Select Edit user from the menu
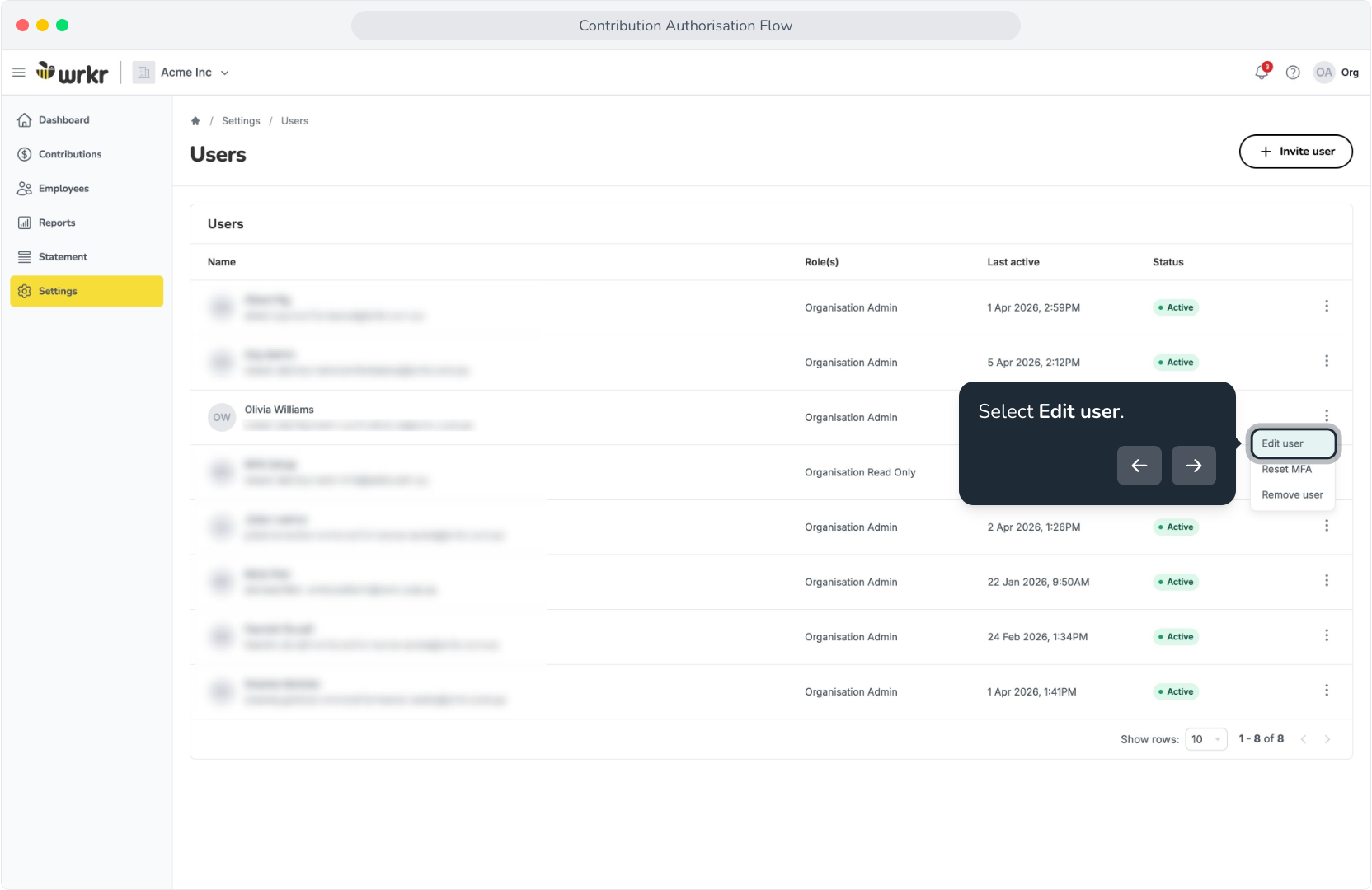Screen dimensions: 1372x890 coord(1293,443)
